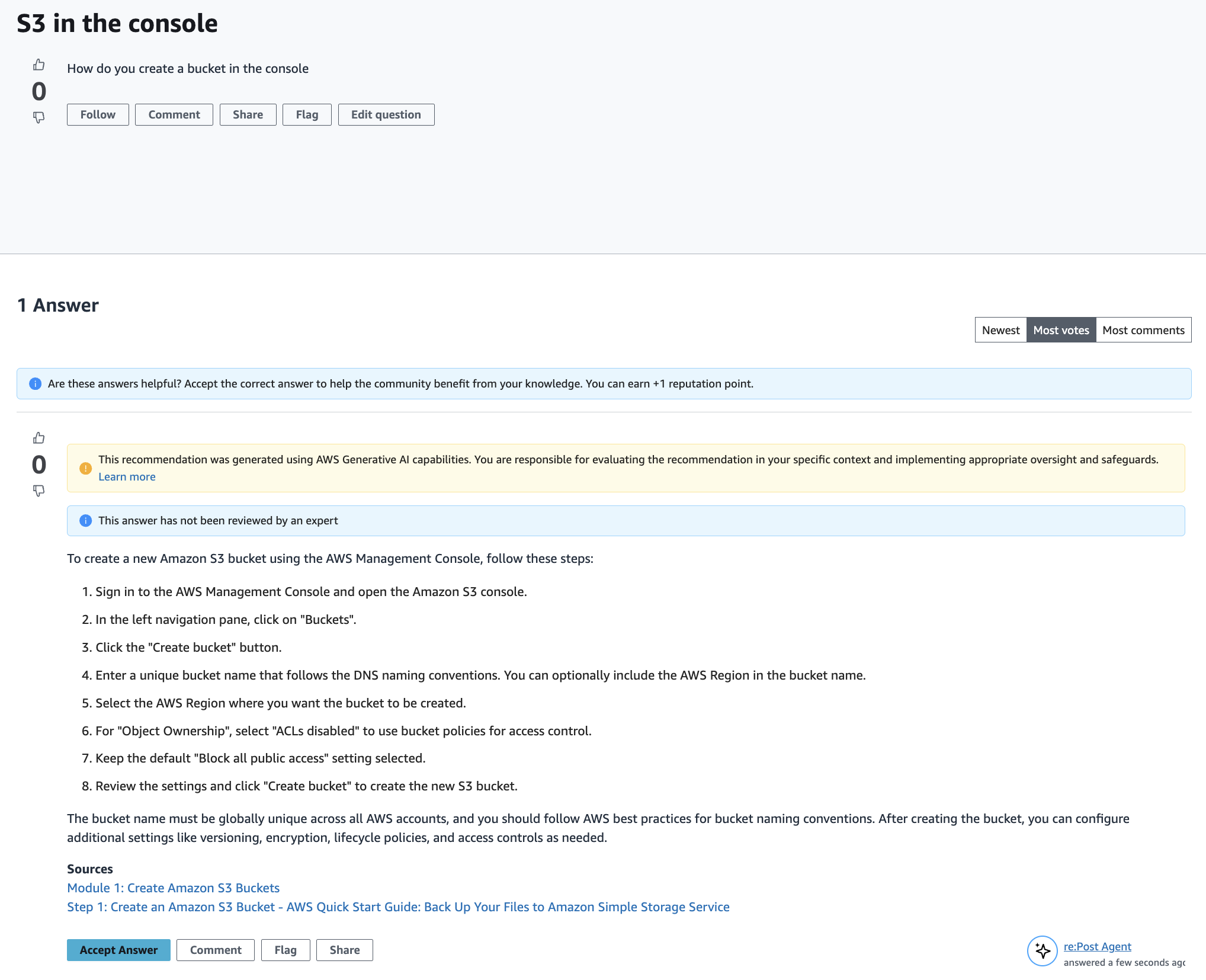Open Step 1 AWS Quick Start Guide link
The width and height of the screenshot is (1206, 980).
coord(398,907)
